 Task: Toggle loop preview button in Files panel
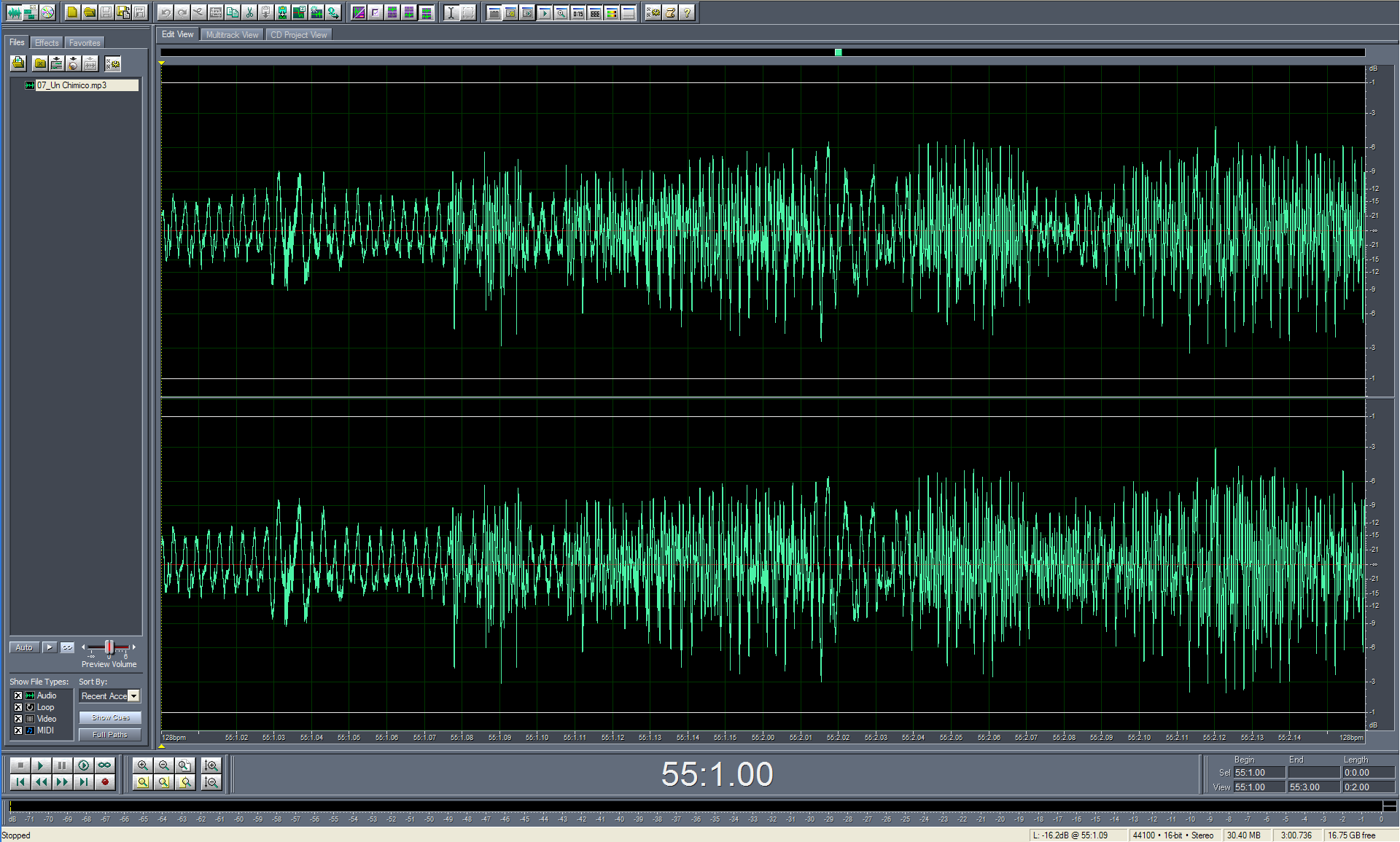[x=67, y=647]
